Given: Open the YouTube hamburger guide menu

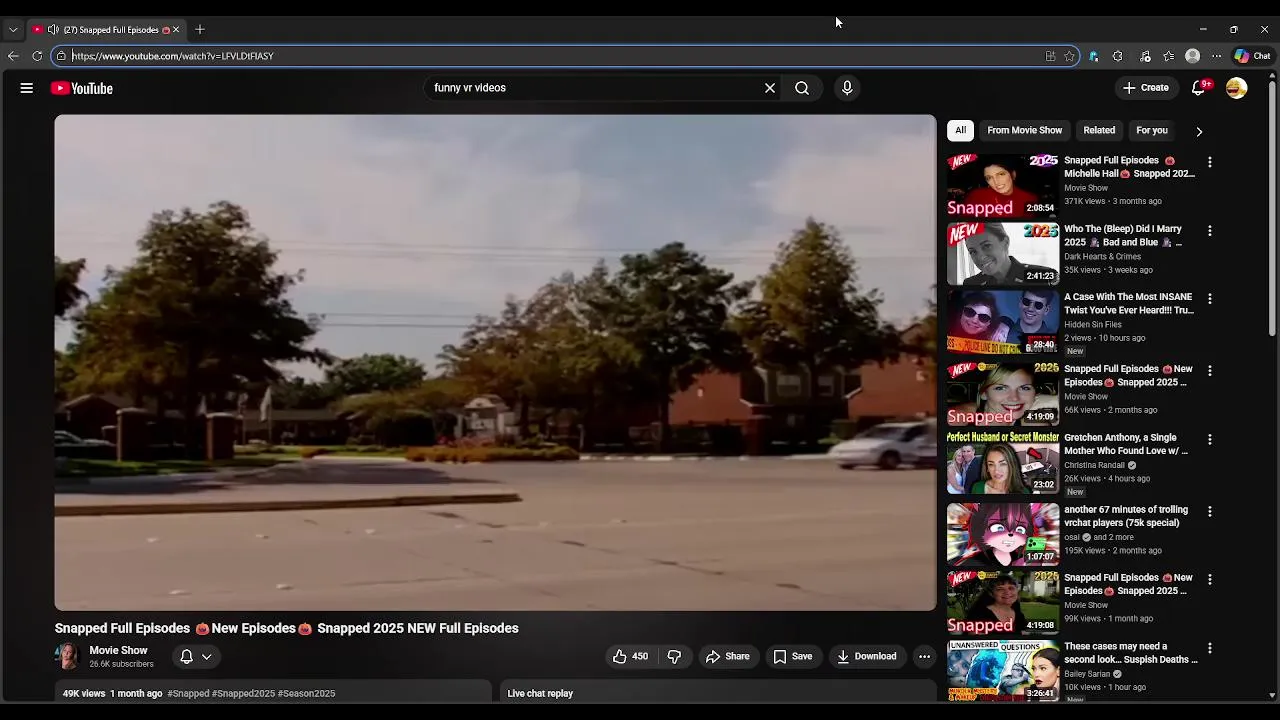Looking at the screenshot, I should (27, 88).
